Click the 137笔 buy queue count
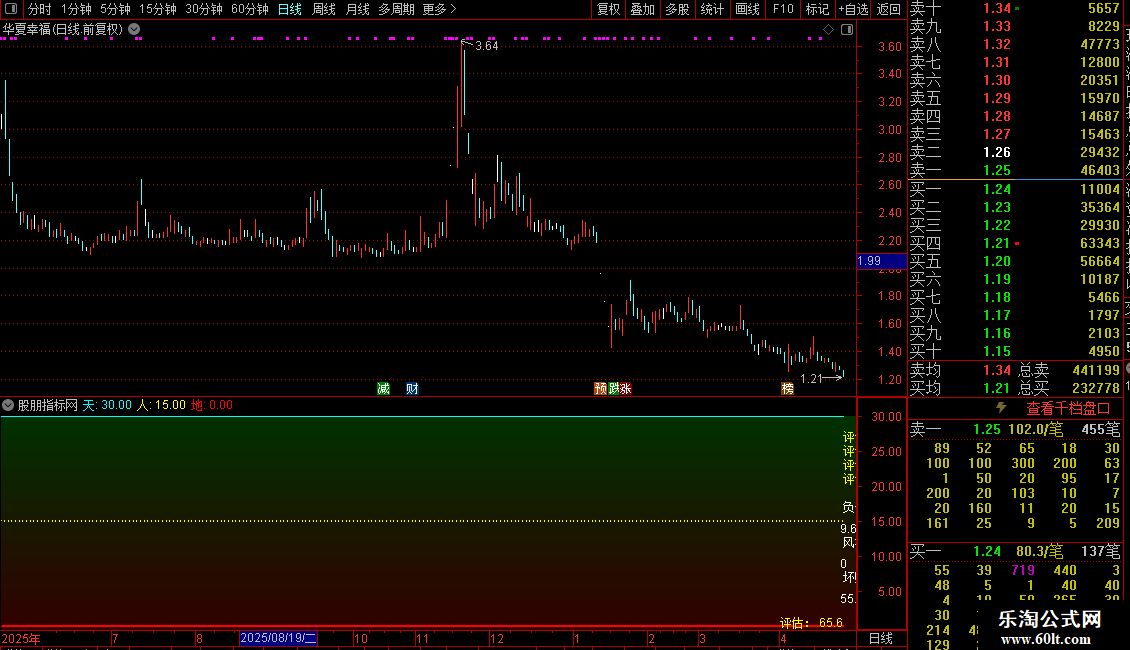Image resolution: width=1130 pixels, height=650 pixels. pyautogui.click(x=1100, y=551)
